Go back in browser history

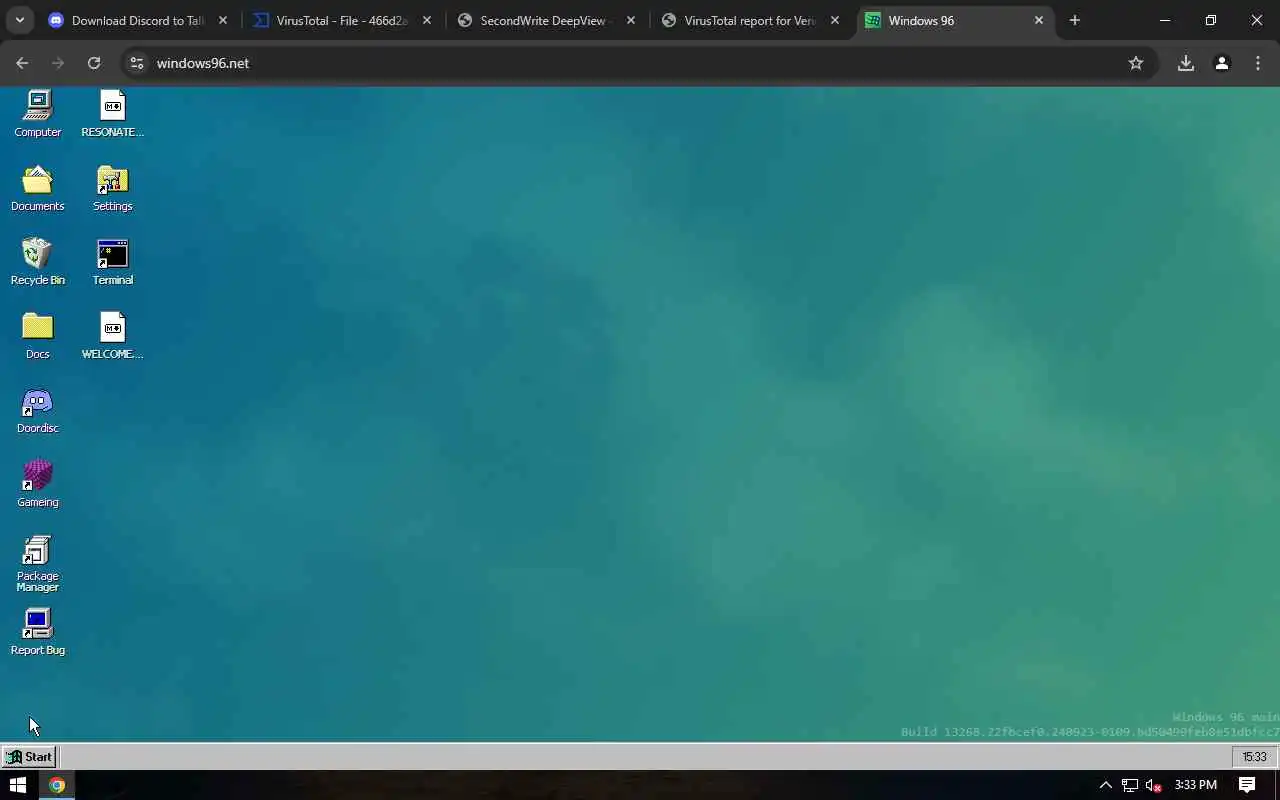pyautogui.click(x=22, y=63)
